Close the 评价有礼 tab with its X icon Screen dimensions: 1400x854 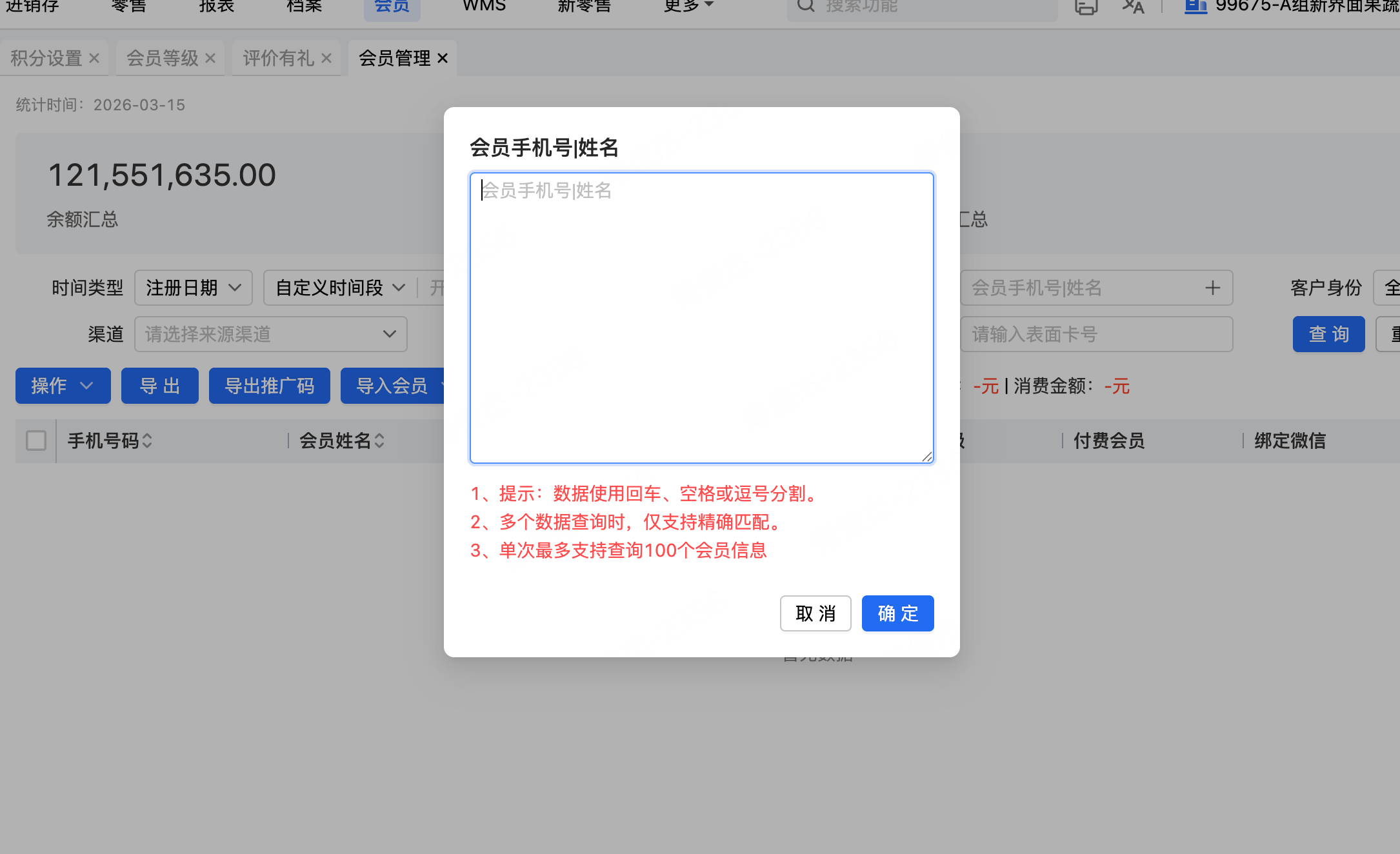326,59
